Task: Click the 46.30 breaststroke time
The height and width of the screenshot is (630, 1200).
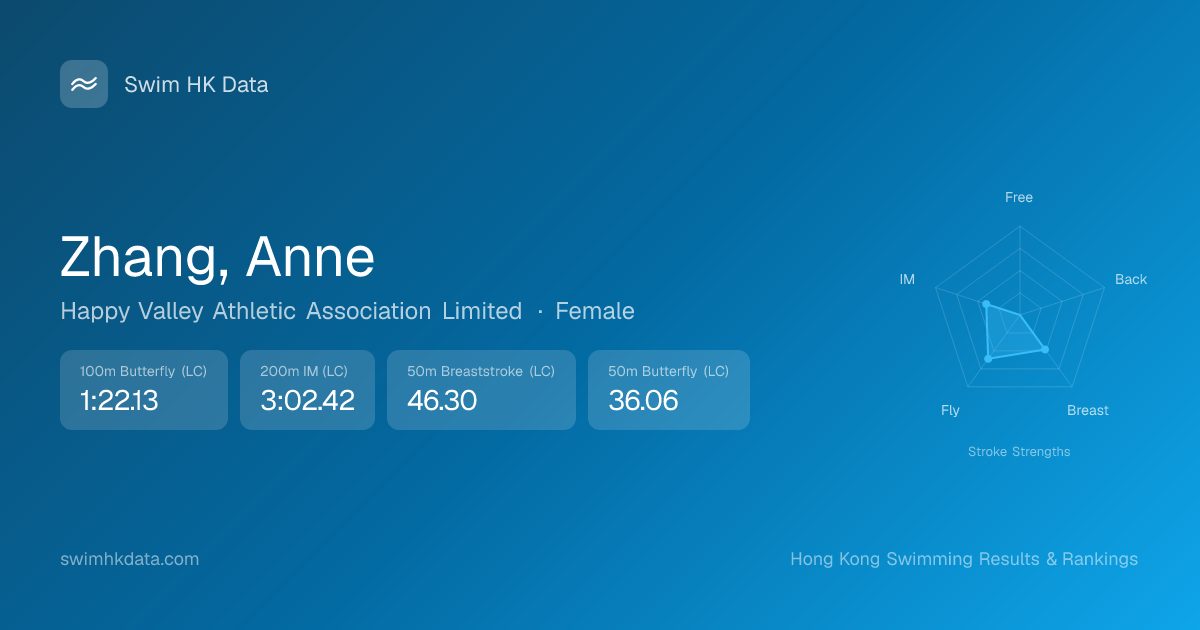Action: tap(442, 401)
